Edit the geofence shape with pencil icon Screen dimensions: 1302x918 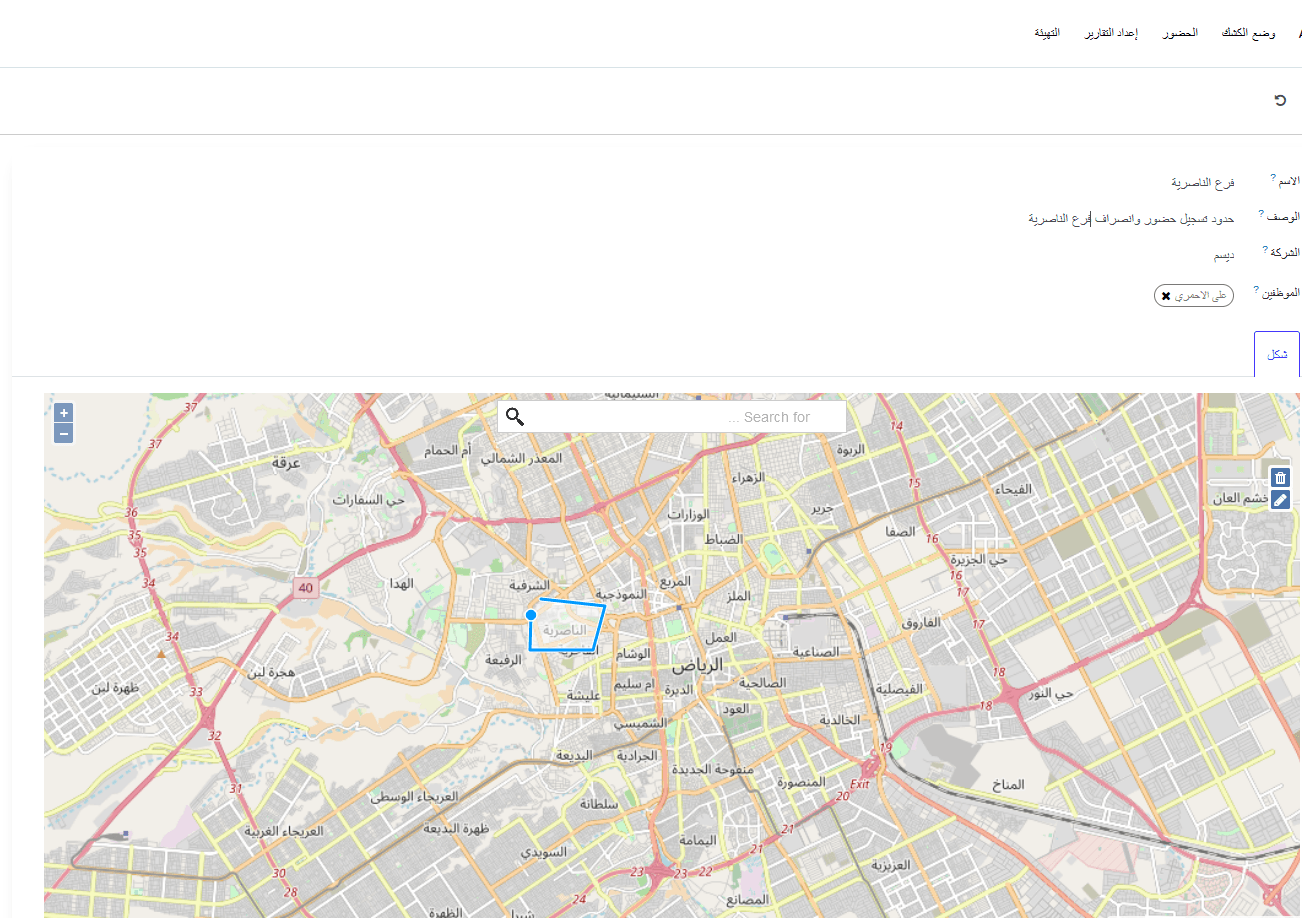tap(1280, 499)
